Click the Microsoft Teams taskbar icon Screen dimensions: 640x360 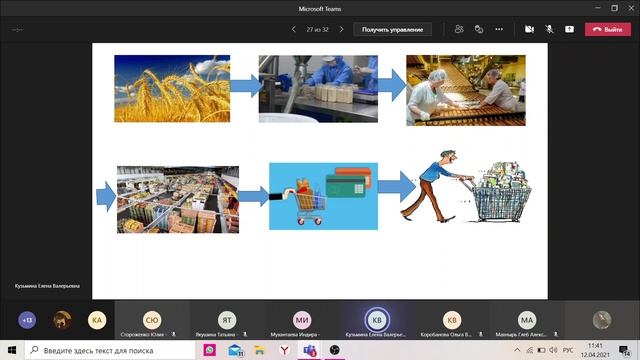tap(309, 350)
